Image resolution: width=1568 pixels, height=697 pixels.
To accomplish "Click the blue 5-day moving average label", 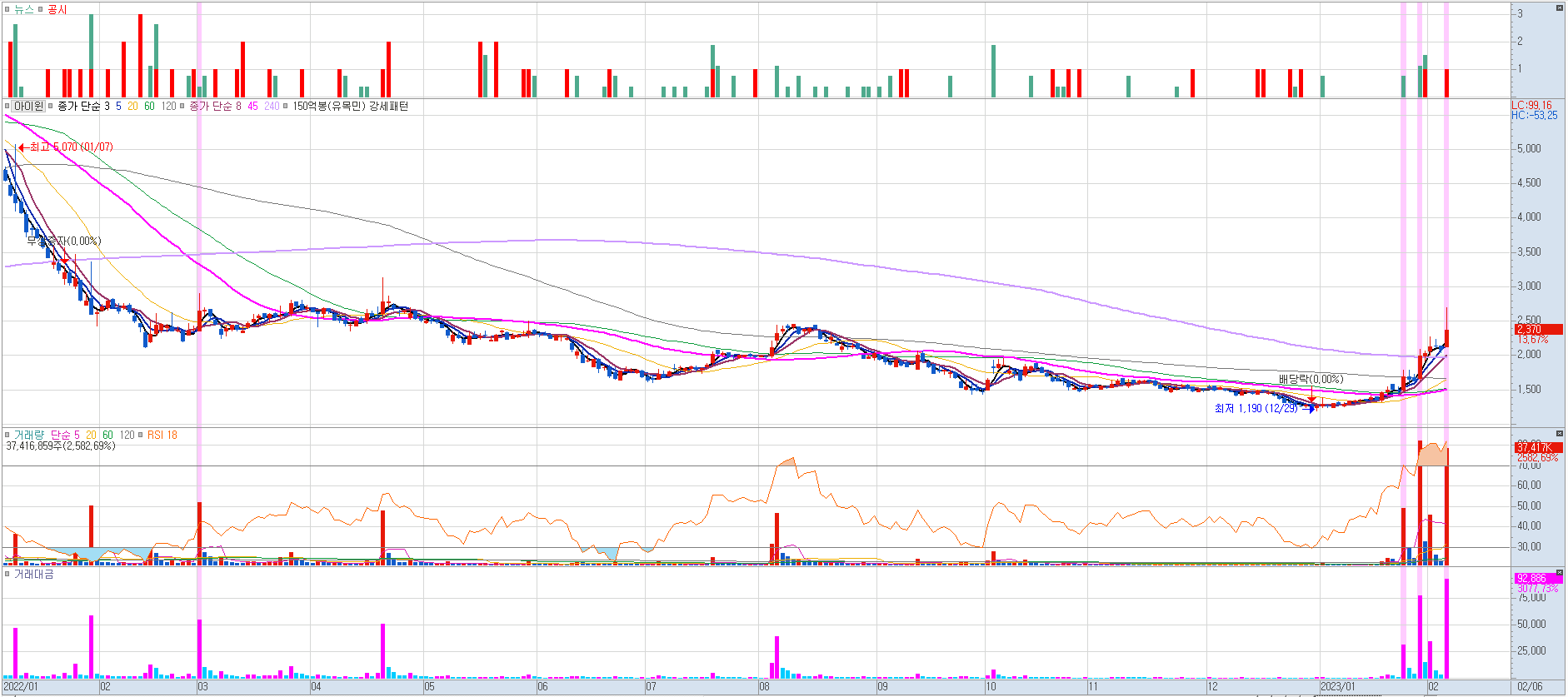I will pos(118,106).
